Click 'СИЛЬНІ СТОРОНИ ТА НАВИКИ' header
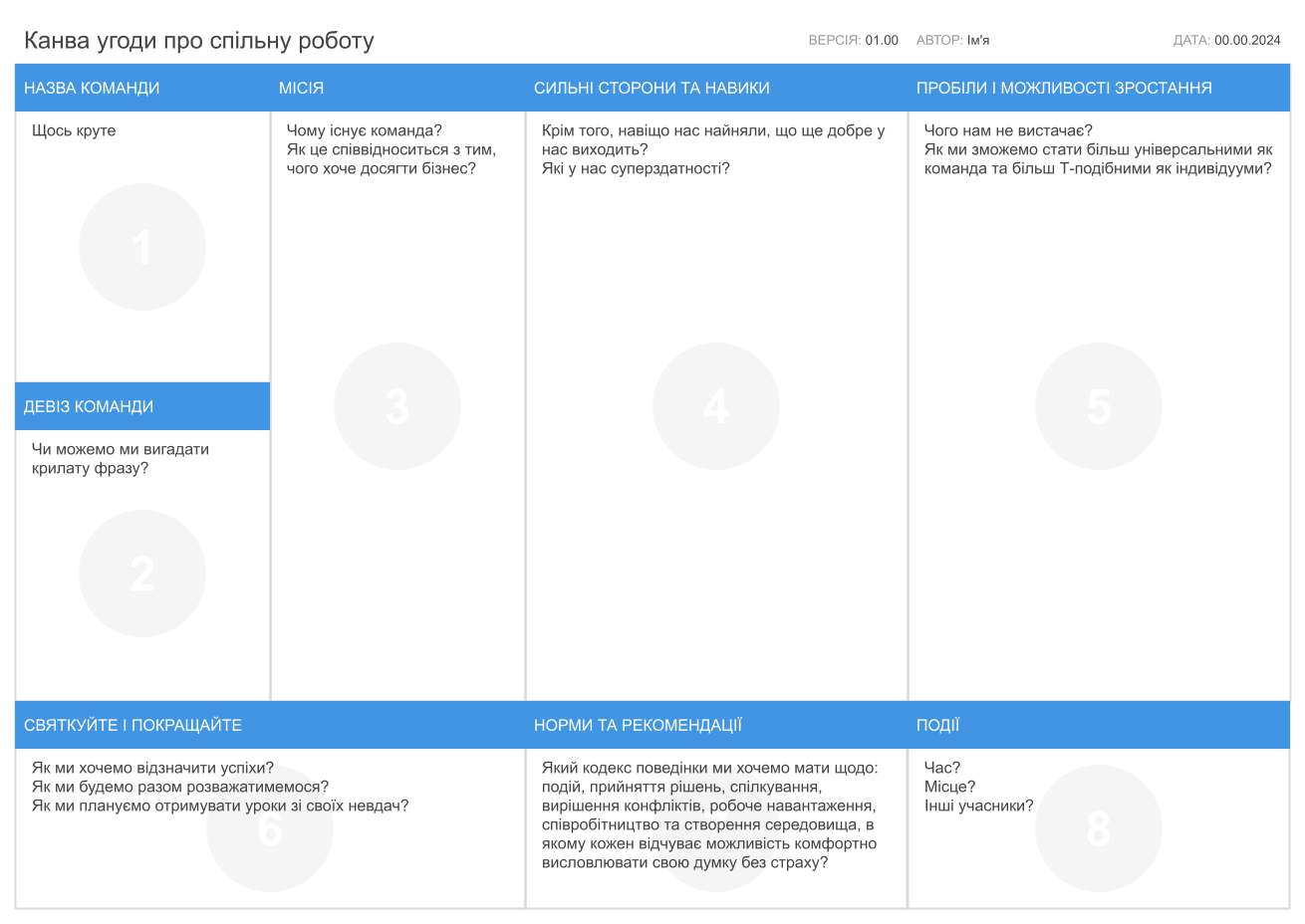This screenshot has width=1305, height=924. click(652, 88)
